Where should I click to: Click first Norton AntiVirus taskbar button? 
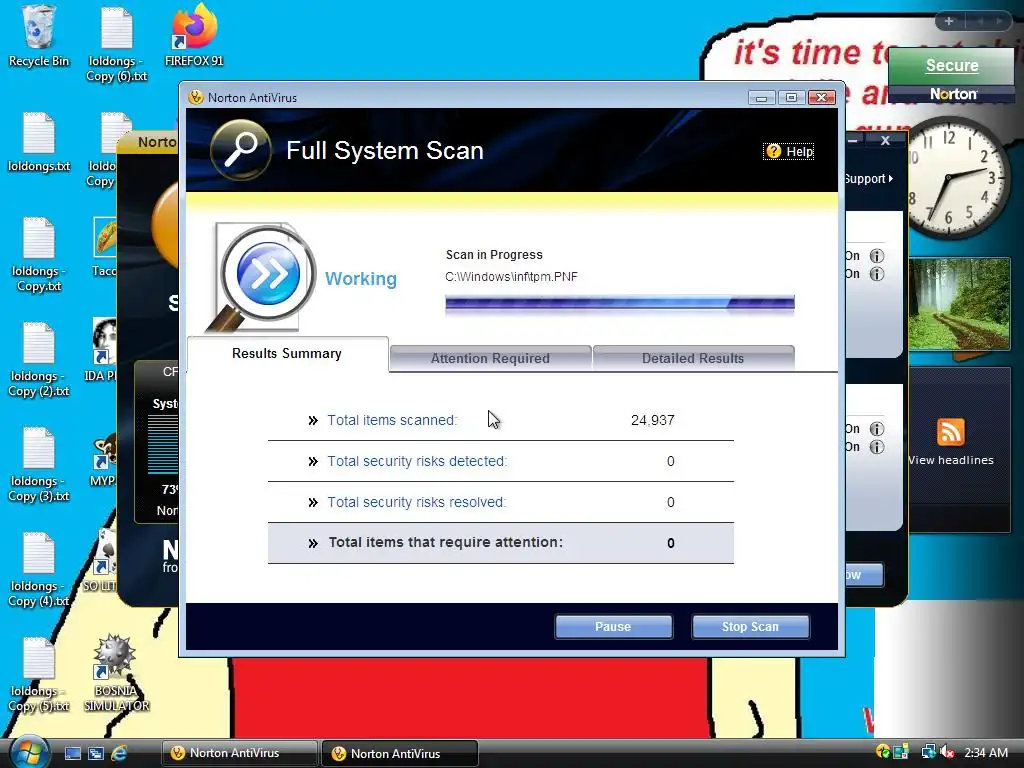(240, 753)
